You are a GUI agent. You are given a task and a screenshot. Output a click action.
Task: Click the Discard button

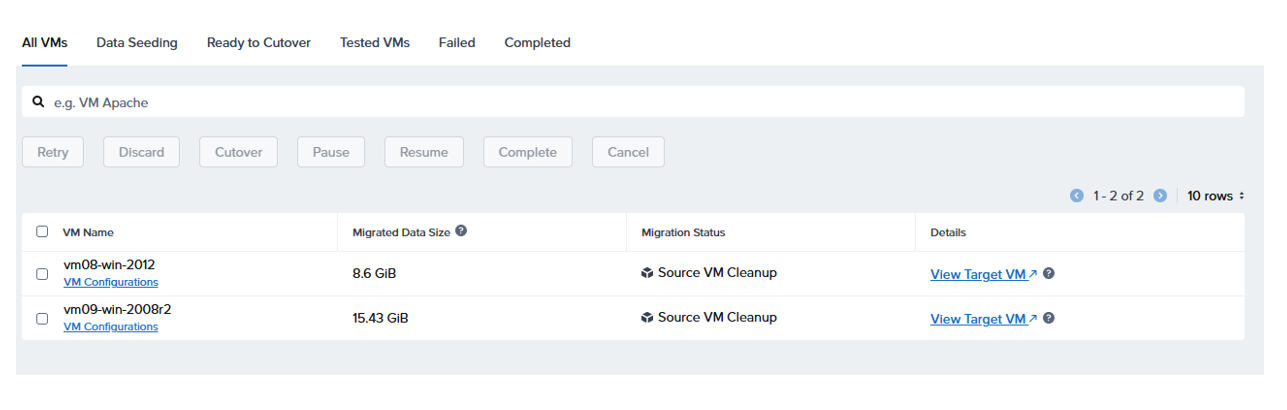point(141,152)
